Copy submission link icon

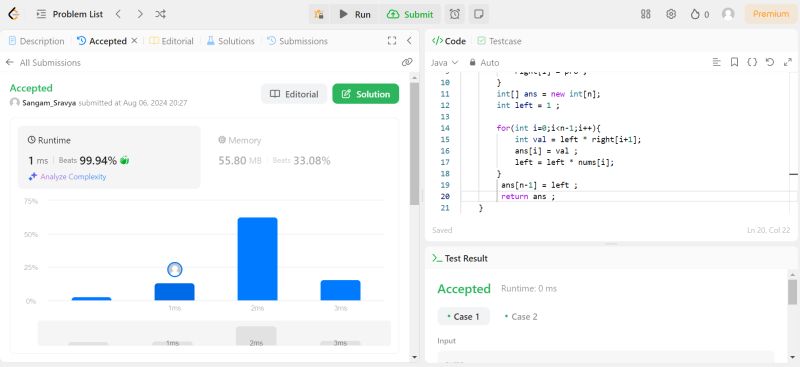(407, 62)
